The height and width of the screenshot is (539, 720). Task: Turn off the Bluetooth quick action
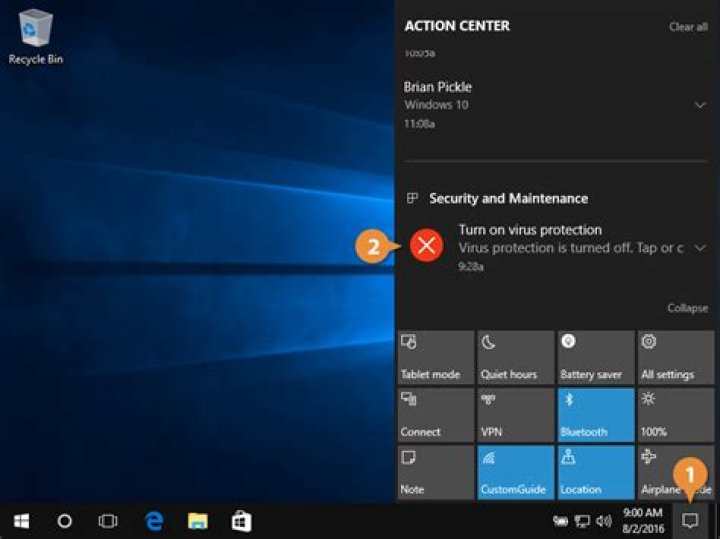(596, 415)
